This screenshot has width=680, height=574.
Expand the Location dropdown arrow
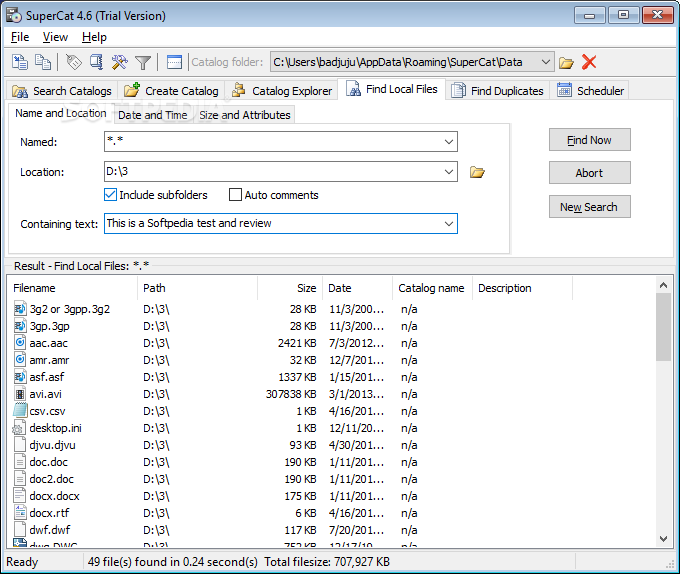tap(449, 172)
